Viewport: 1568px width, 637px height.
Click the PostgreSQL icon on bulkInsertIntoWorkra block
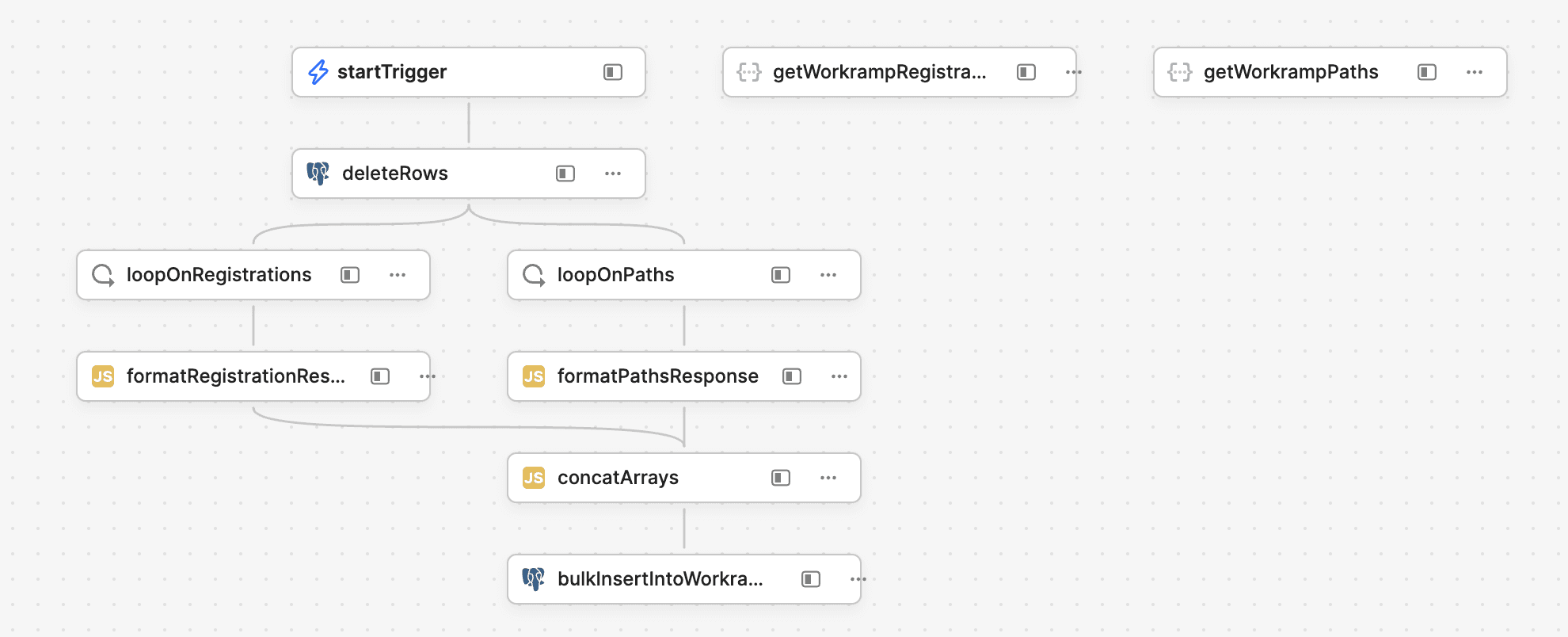pyautogui.click(x=534, y=579)
